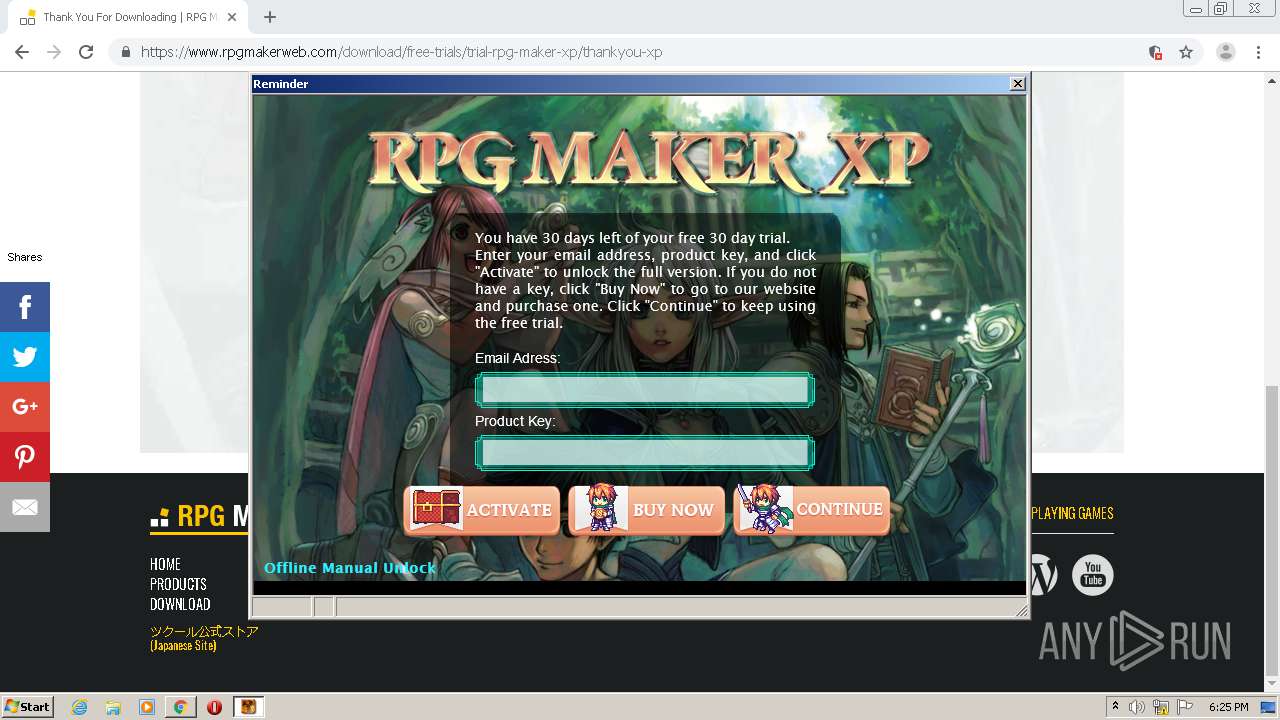1280x720 pixels.
Task: Click the page vertical scrollbar thumb
Action: [1271, 530]
